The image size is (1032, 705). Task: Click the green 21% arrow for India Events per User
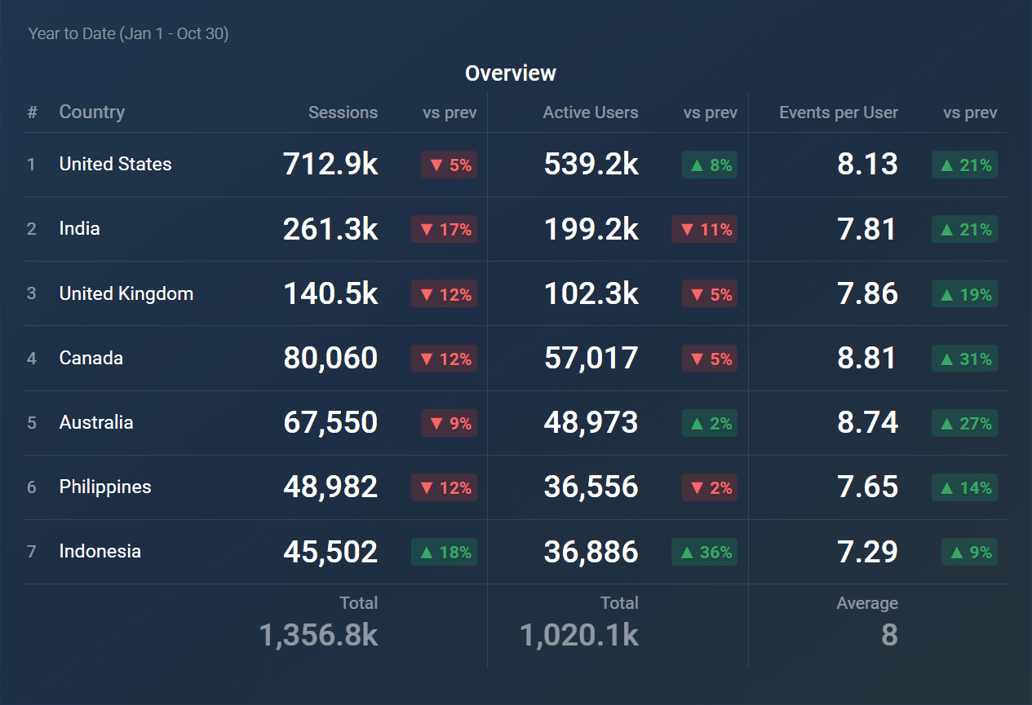click(x=963, y=229)
